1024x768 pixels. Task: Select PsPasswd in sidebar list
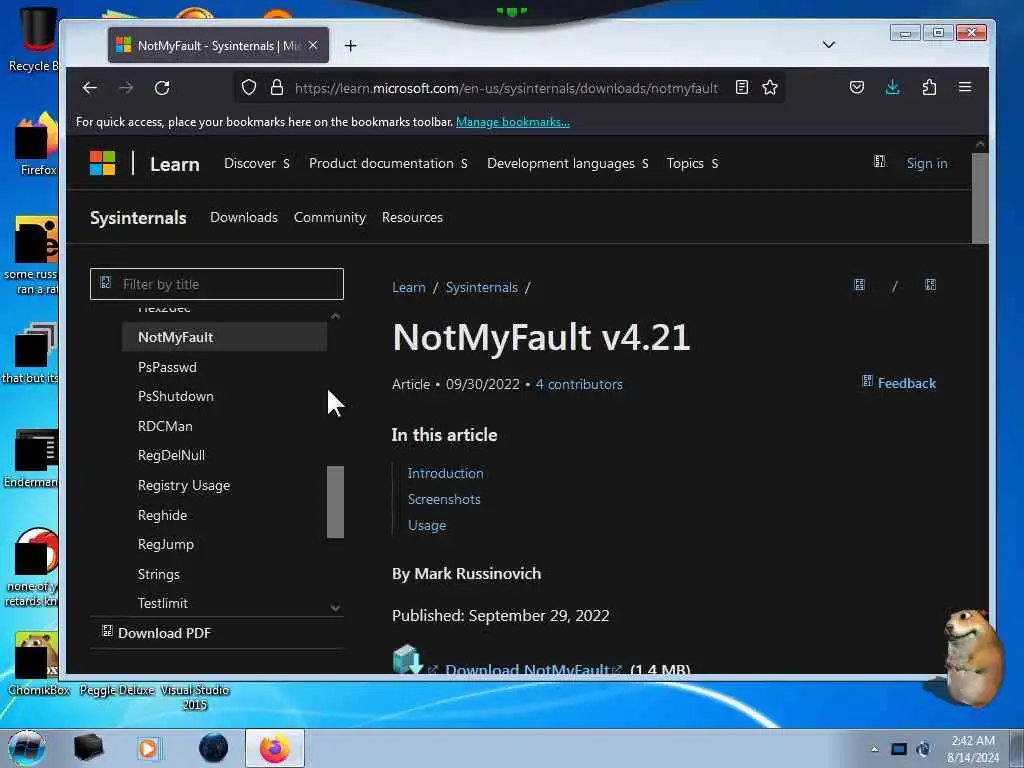pyautogui.click(x=167, y=367)
